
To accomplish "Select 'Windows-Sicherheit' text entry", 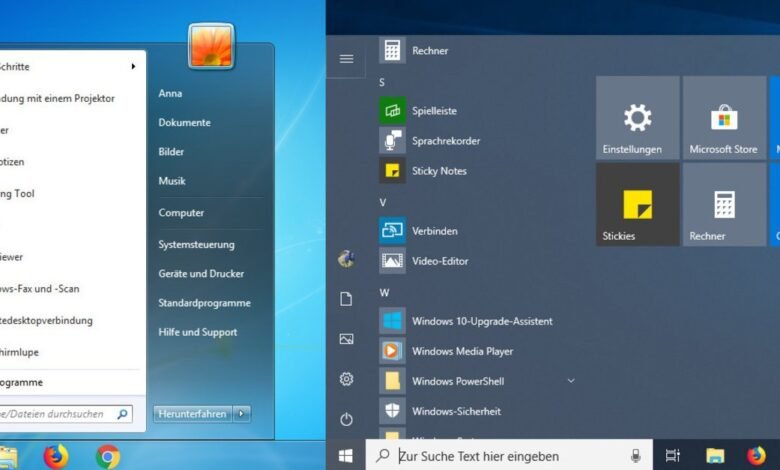I will click(x=456, y=411).
